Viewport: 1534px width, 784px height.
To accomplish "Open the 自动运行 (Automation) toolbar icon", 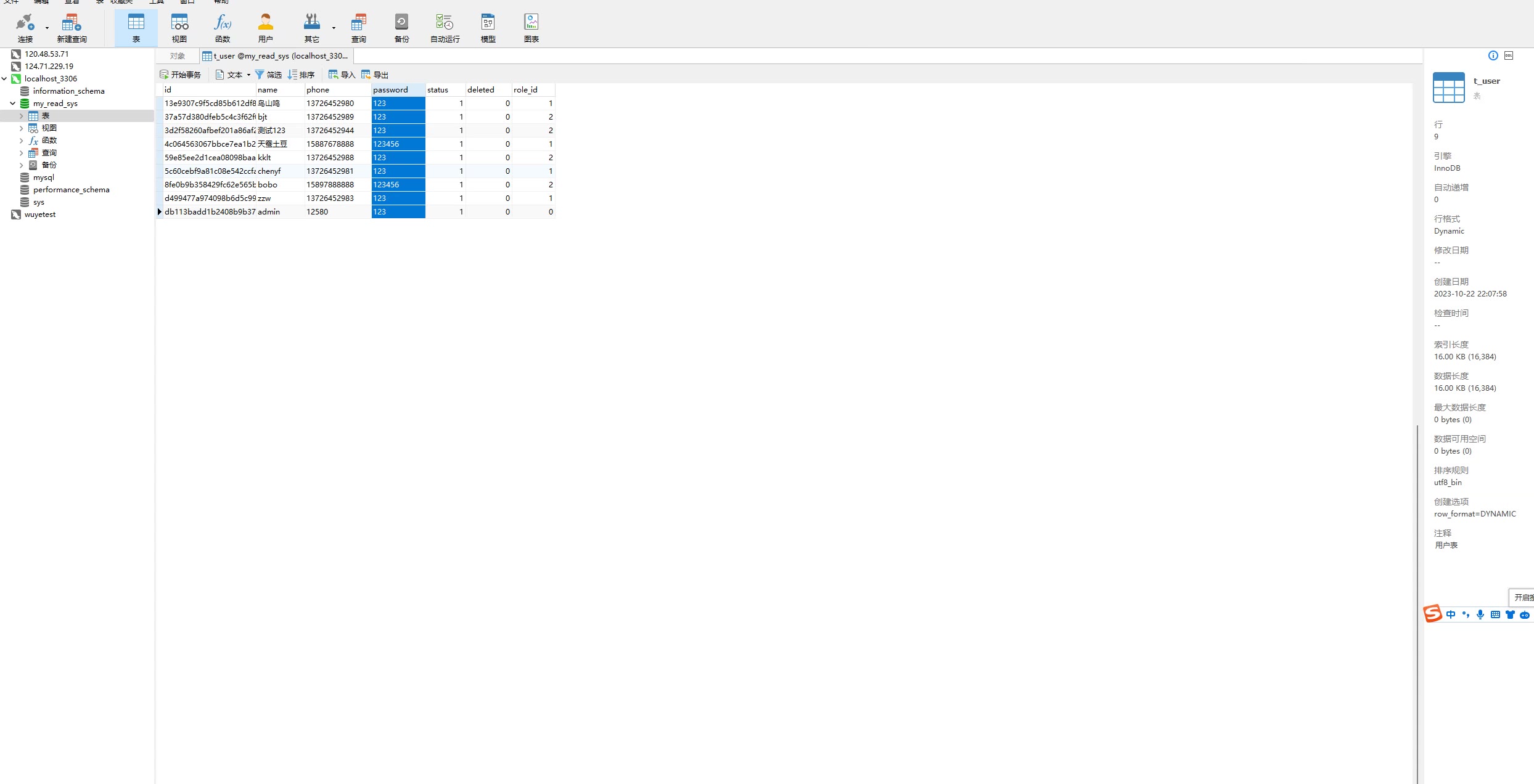I will tap(445, 28).
